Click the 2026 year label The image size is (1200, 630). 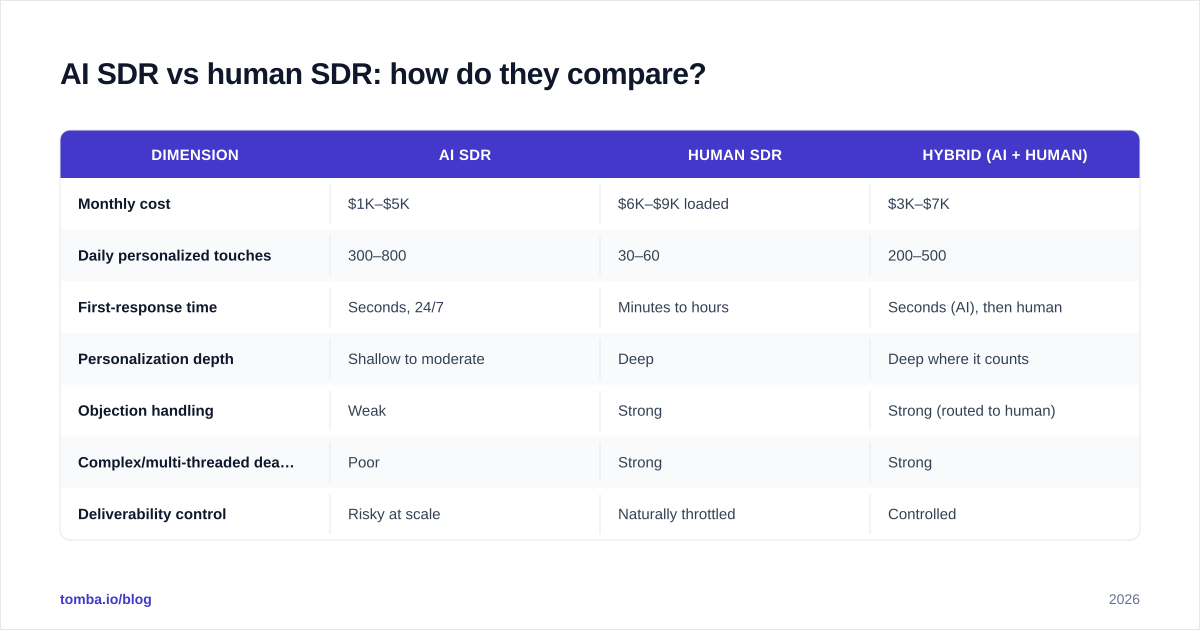pos(1124,599)
